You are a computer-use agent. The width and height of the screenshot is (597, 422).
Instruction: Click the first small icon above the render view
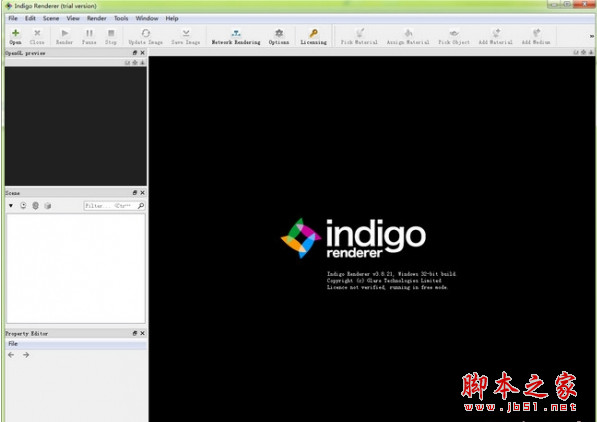pos(576,52)
